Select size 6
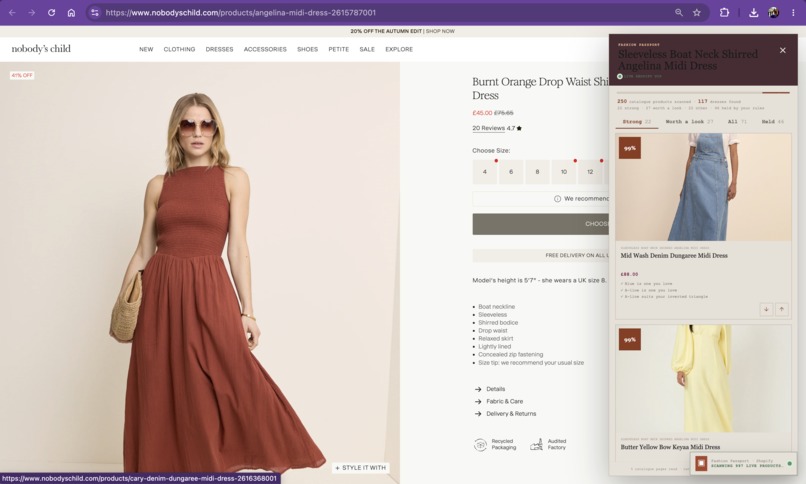 pos(511,172)
